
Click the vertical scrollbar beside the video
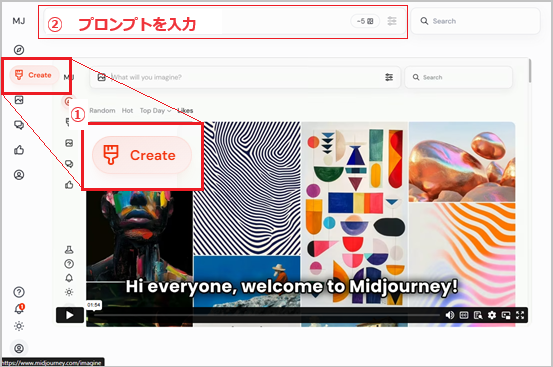[530, 71]
